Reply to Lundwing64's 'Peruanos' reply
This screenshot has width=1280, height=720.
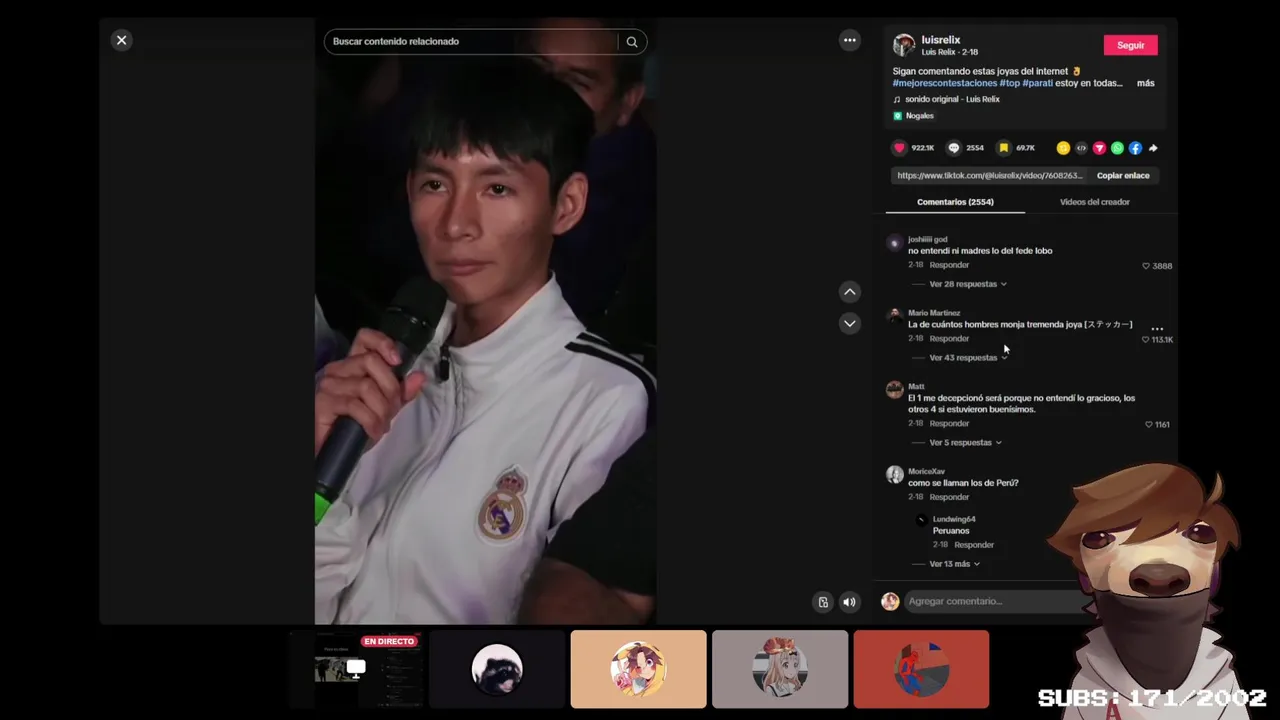pos(974,545)
